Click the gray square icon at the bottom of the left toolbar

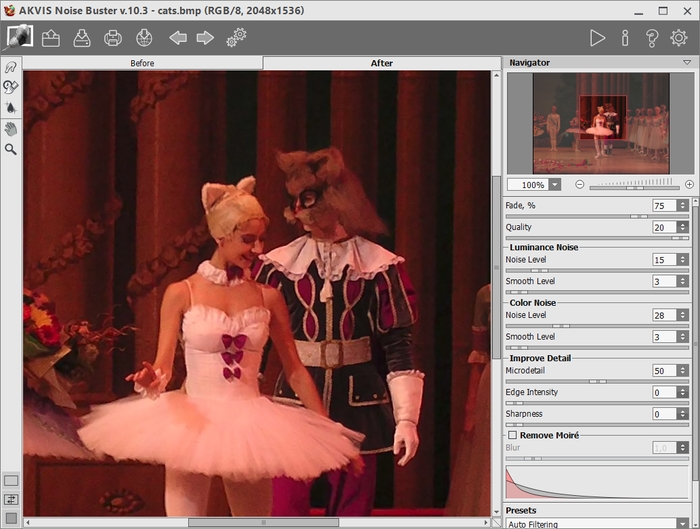pos(11,518)
